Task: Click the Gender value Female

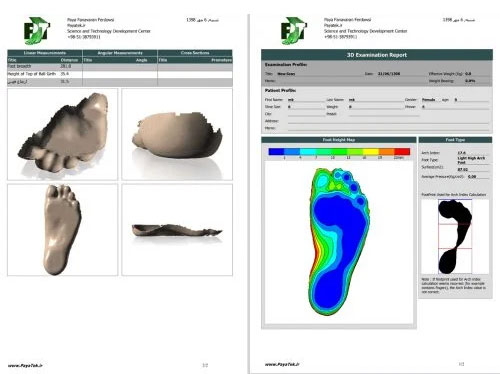Action: (x=428, y=100)
